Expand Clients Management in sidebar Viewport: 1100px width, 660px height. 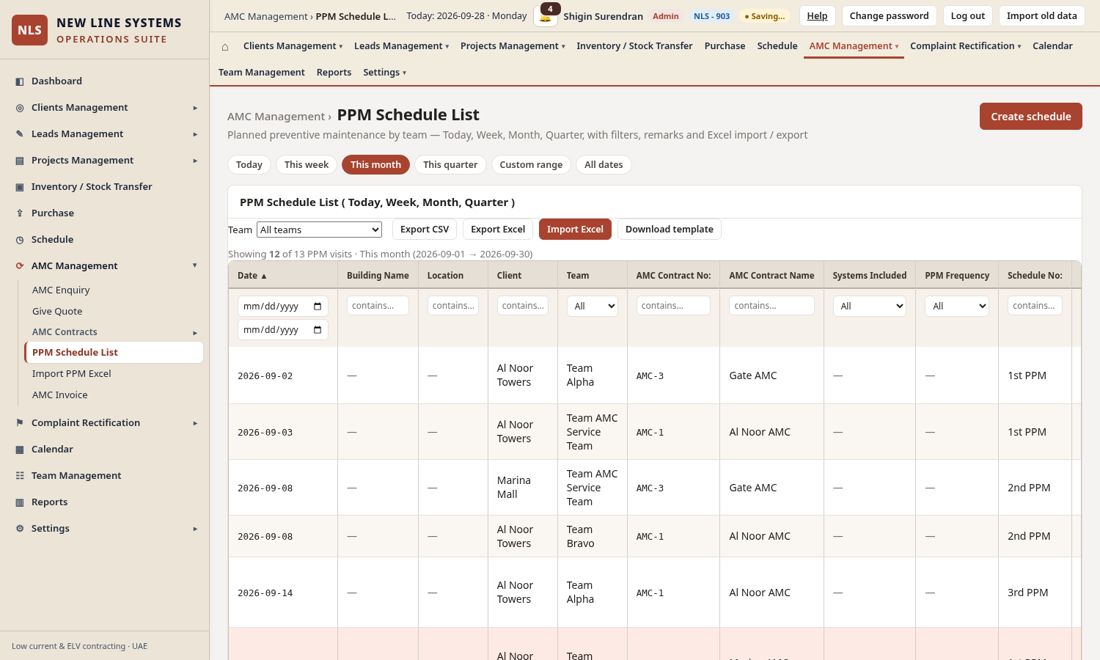pos(195,108)
